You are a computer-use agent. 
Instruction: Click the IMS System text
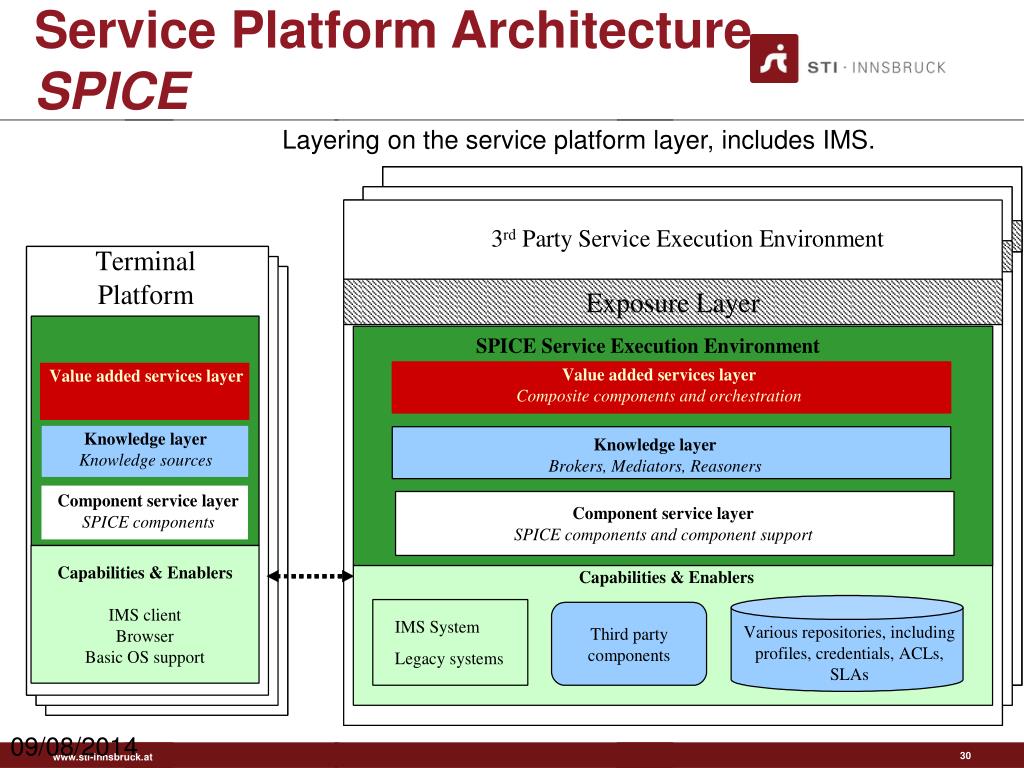[437, 627]
